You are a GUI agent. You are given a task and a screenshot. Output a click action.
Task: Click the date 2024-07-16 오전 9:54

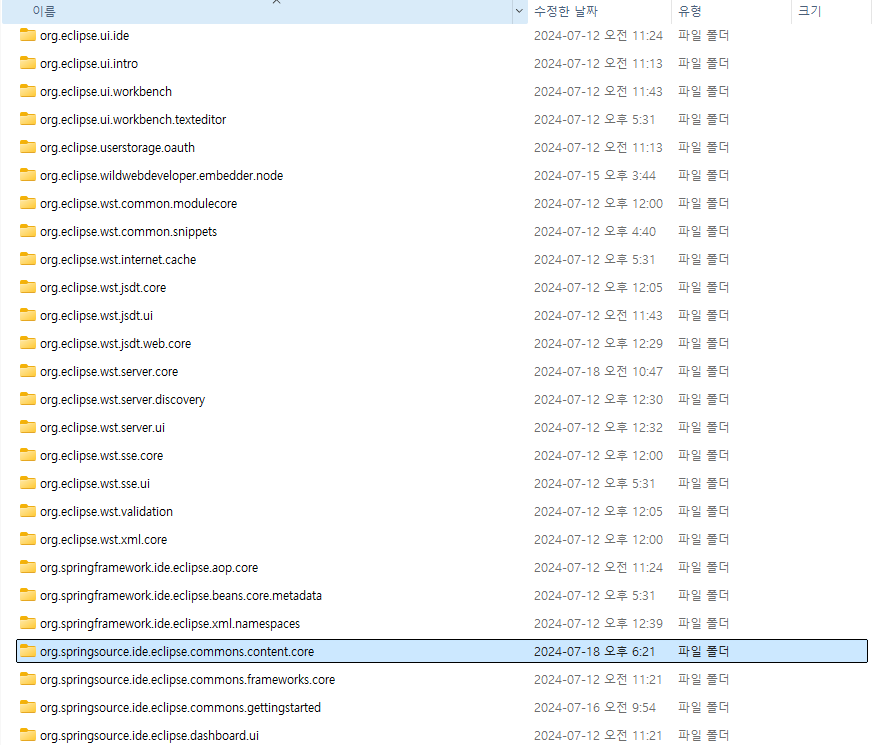tap(595, 708)
